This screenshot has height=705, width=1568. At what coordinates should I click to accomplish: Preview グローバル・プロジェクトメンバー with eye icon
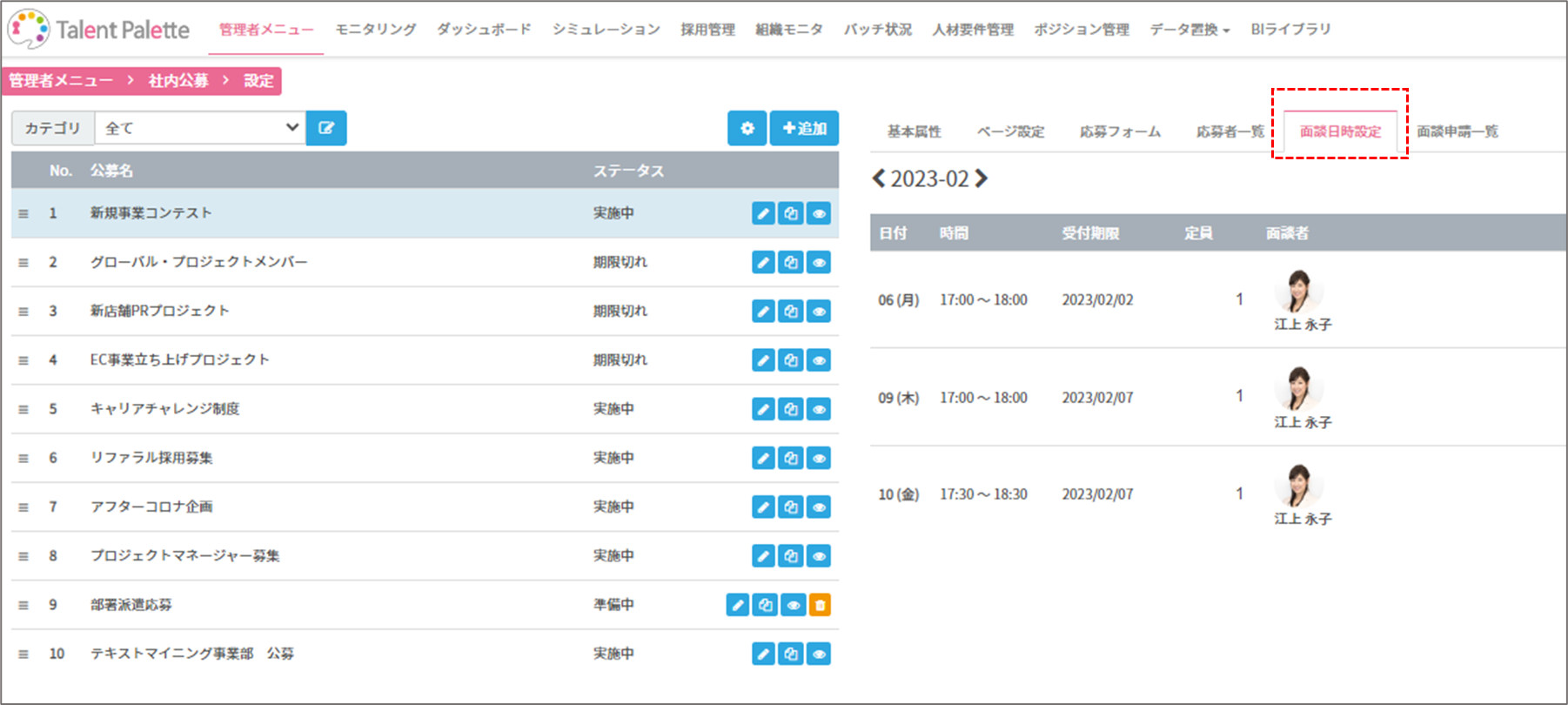pyautogui.click(x=819, y=262)
